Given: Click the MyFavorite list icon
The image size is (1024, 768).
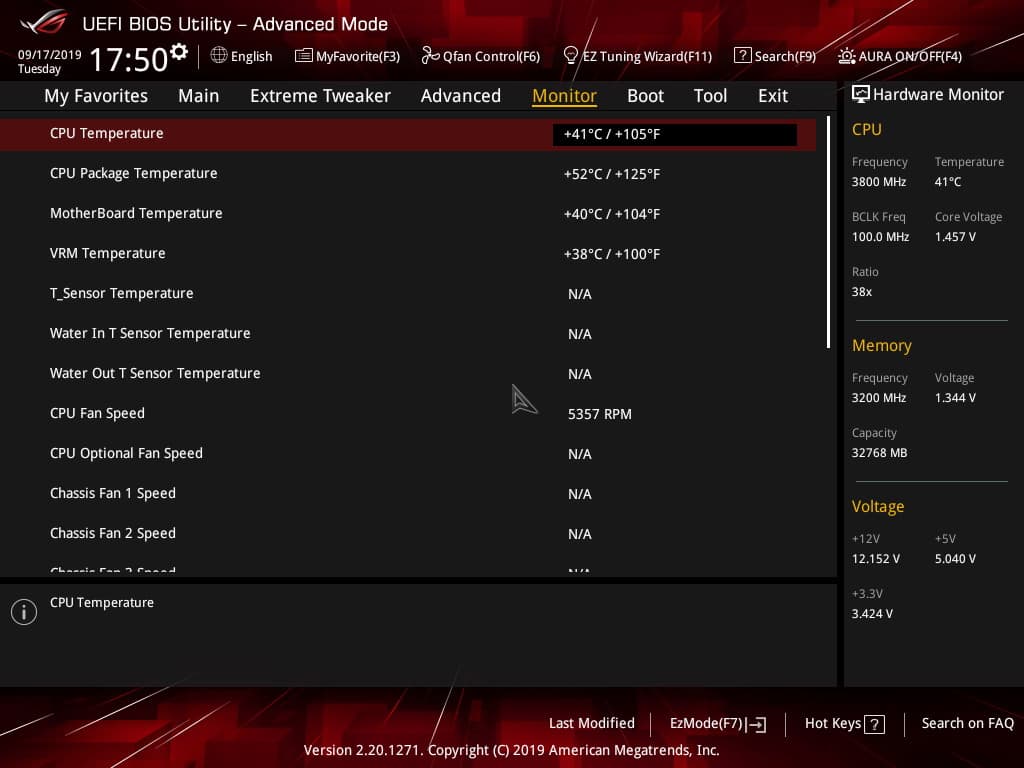Looking at the screenshot, I should 304,56.
